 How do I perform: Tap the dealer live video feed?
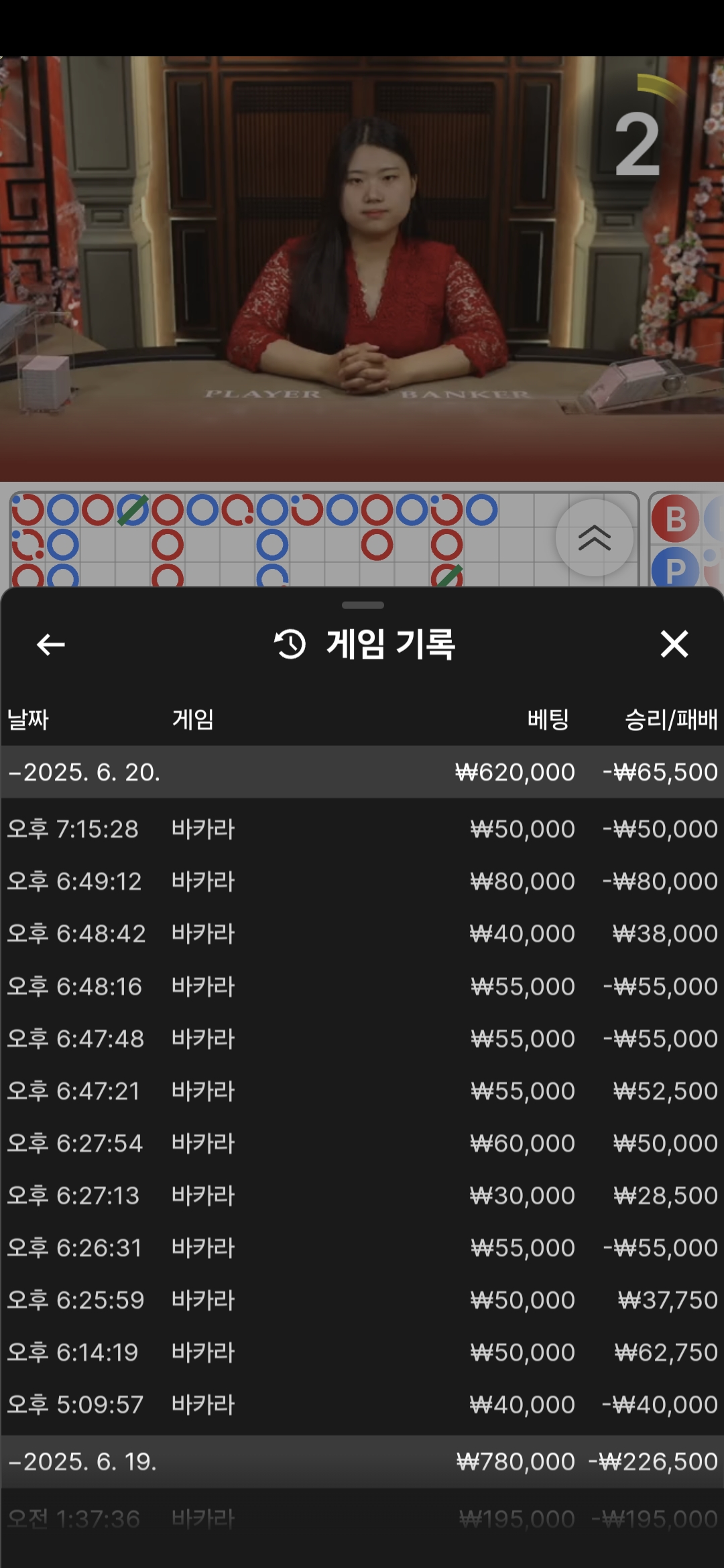pyautogui.click(x=362, y=268)
